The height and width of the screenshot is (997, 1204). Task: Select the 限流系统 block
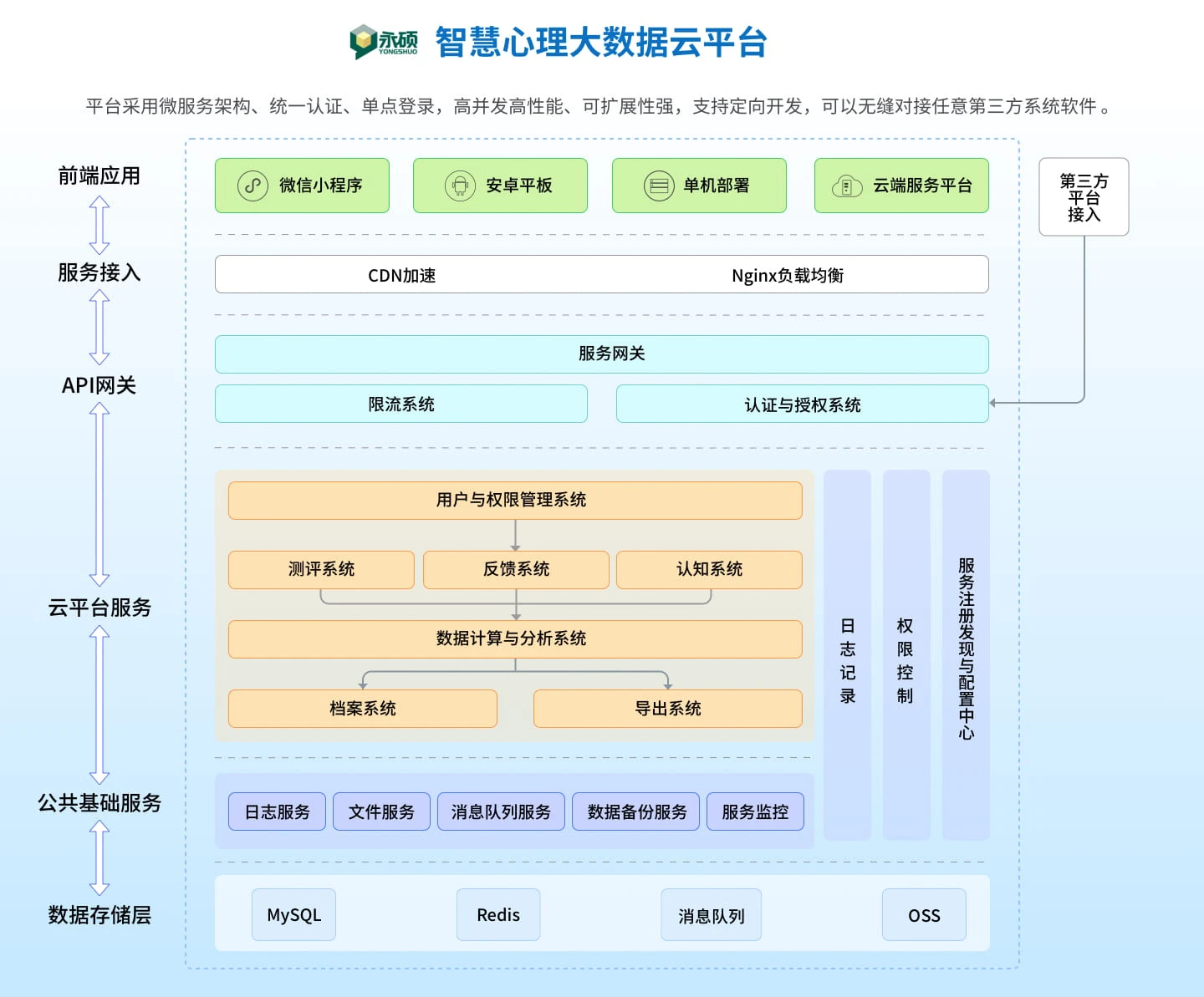tap(400, 404)
